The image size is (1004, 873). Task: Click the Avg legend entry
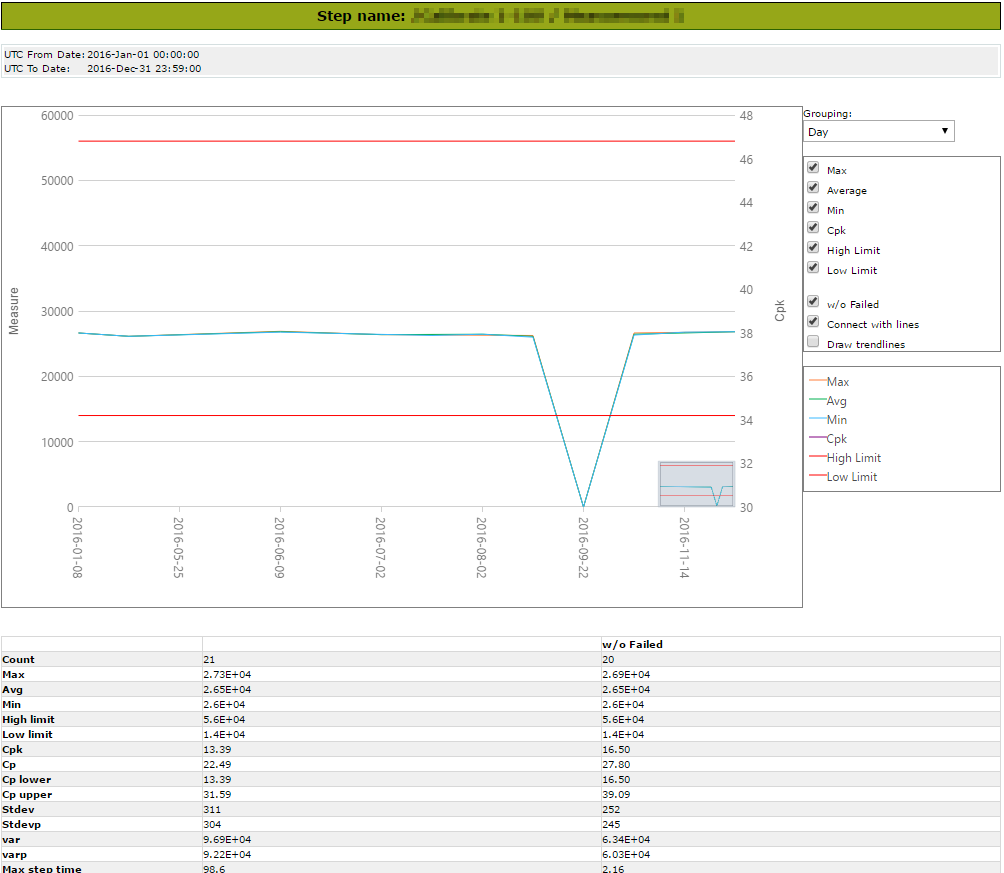tap(828, 401)
